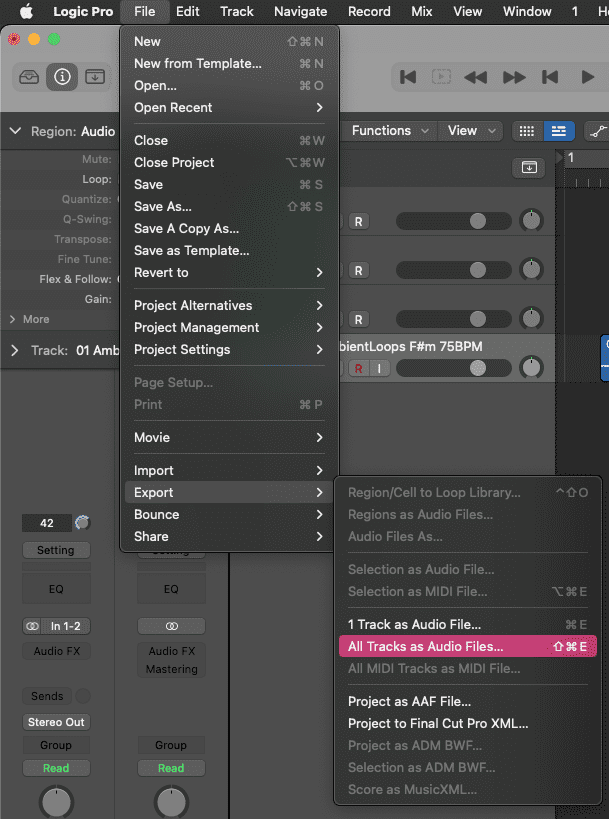Choose Project to Final Cut Pro XML
Viewport: 609px width, 819px height.
coord(467,723)
